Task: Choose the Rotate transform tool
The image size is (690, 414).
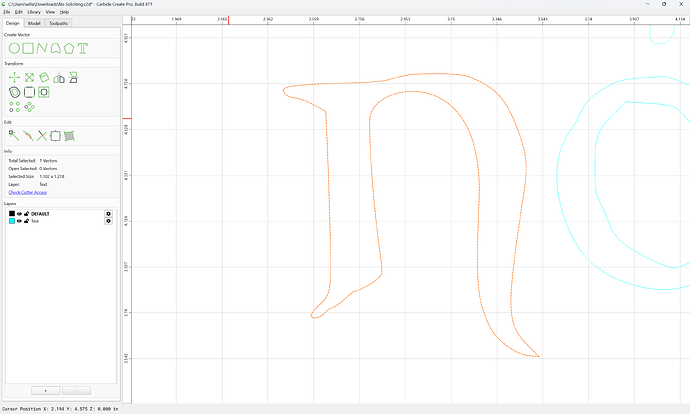Action: [x=44, y=78]
